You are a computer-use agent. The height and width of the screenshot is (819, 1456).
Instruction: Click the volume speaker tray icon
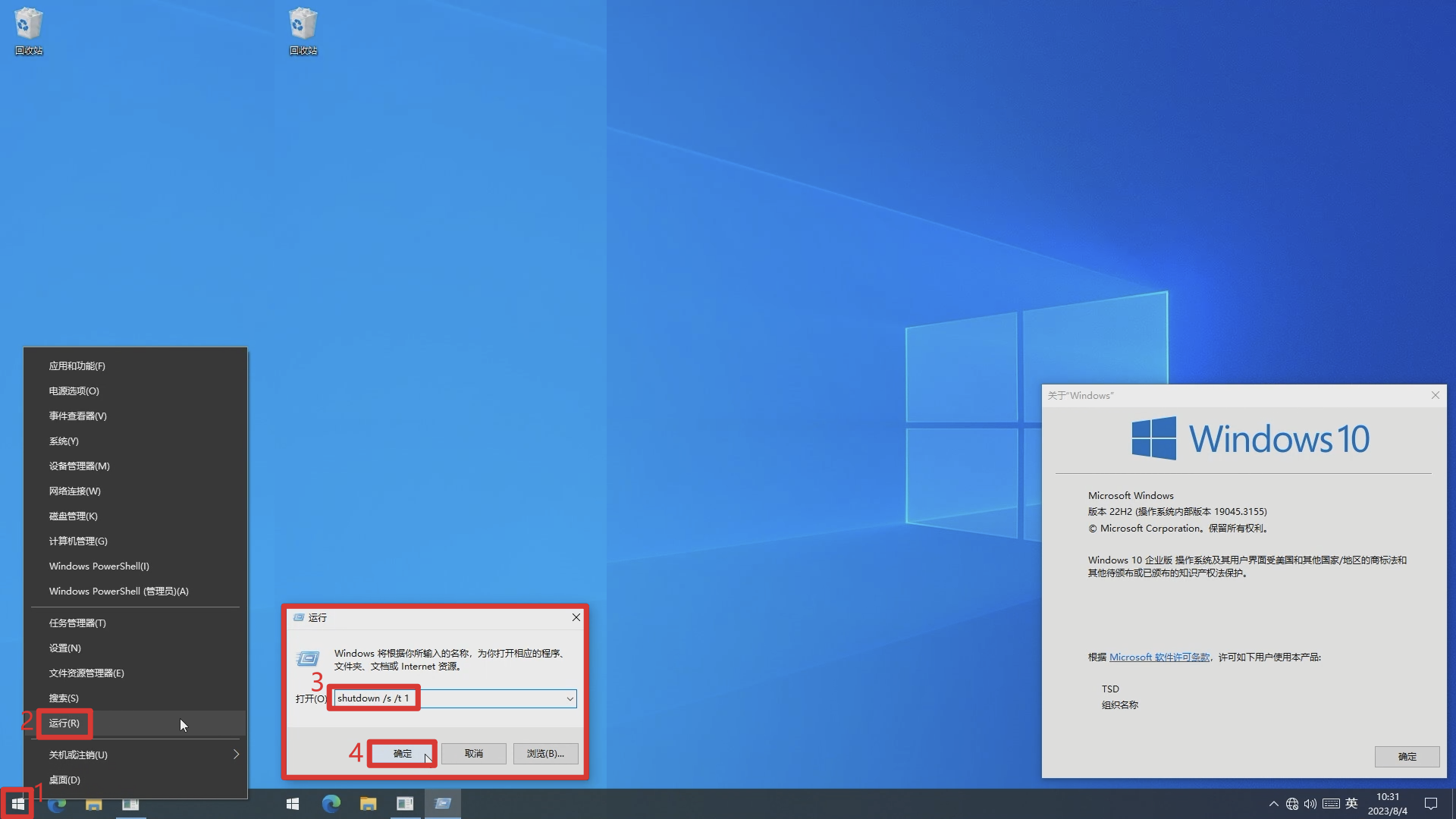point(1310,804)
